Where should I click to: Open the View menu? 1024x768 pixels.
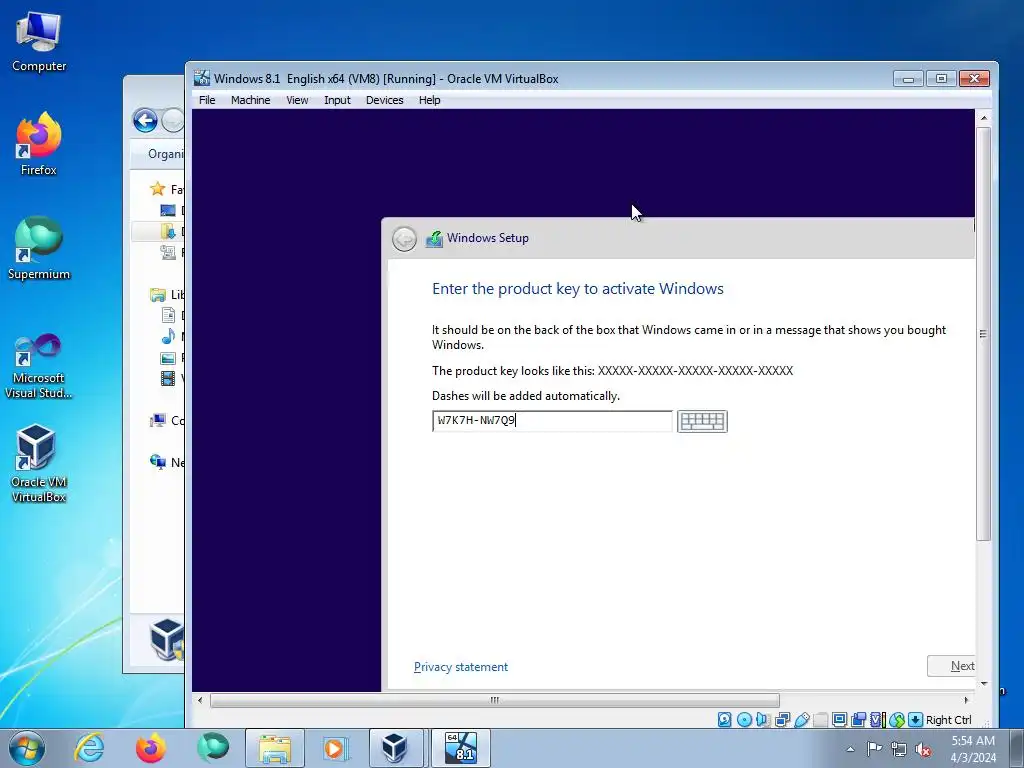pyautogui.click(x=297, y=100)
